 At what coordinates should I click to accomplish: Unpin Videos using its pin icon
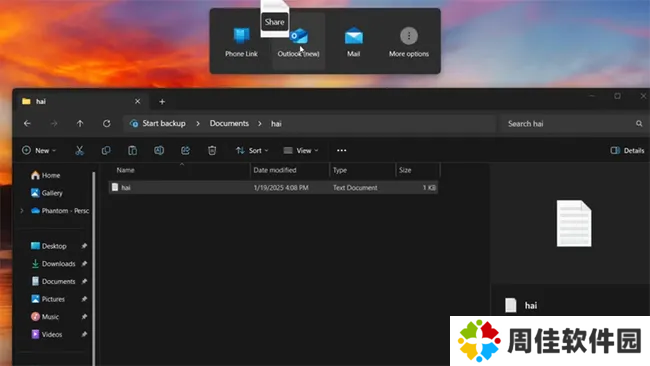pyautogui.click(x=84, y=334)
